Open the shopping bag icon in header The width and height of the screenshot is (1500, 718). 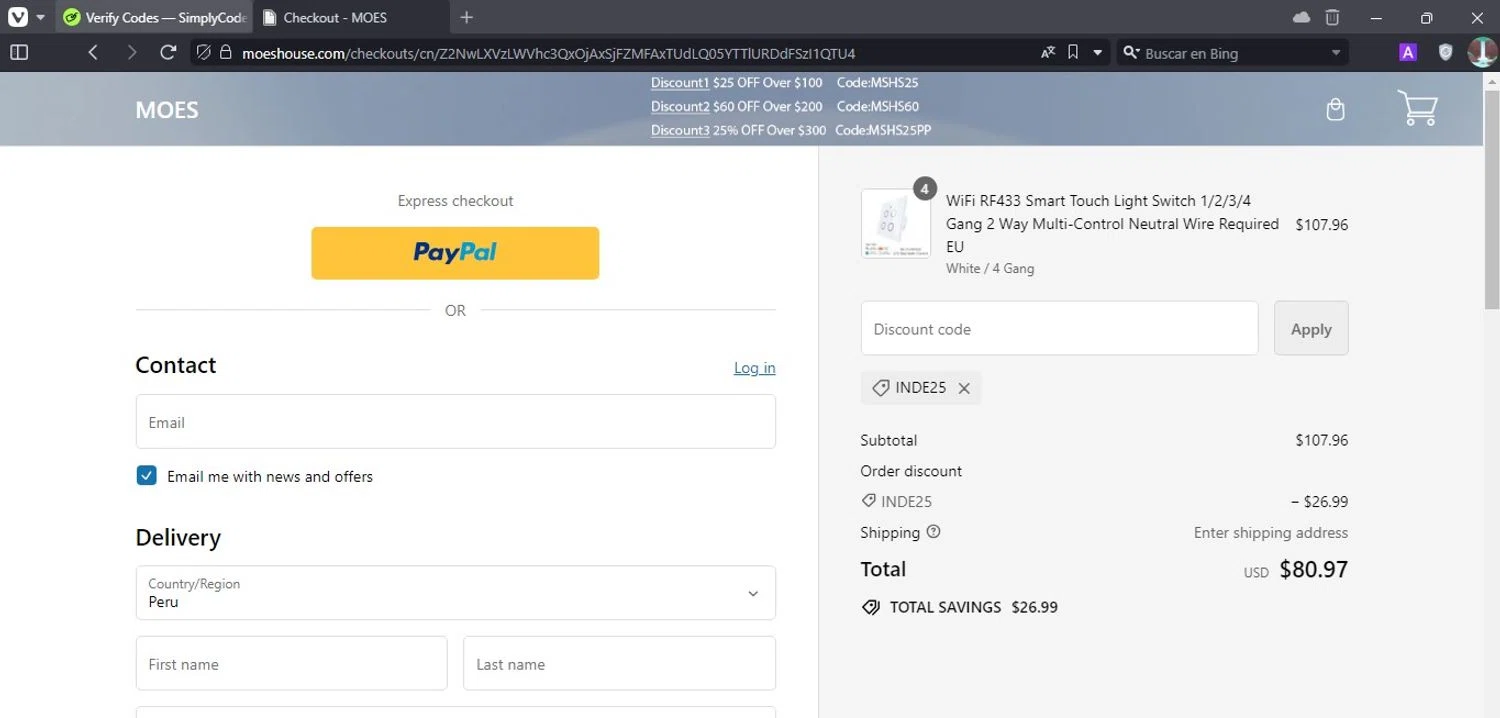1335,110
